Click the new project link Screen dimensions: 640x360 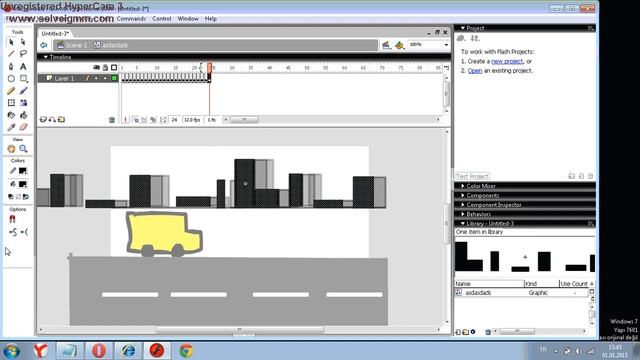click(x=507, y=61)
